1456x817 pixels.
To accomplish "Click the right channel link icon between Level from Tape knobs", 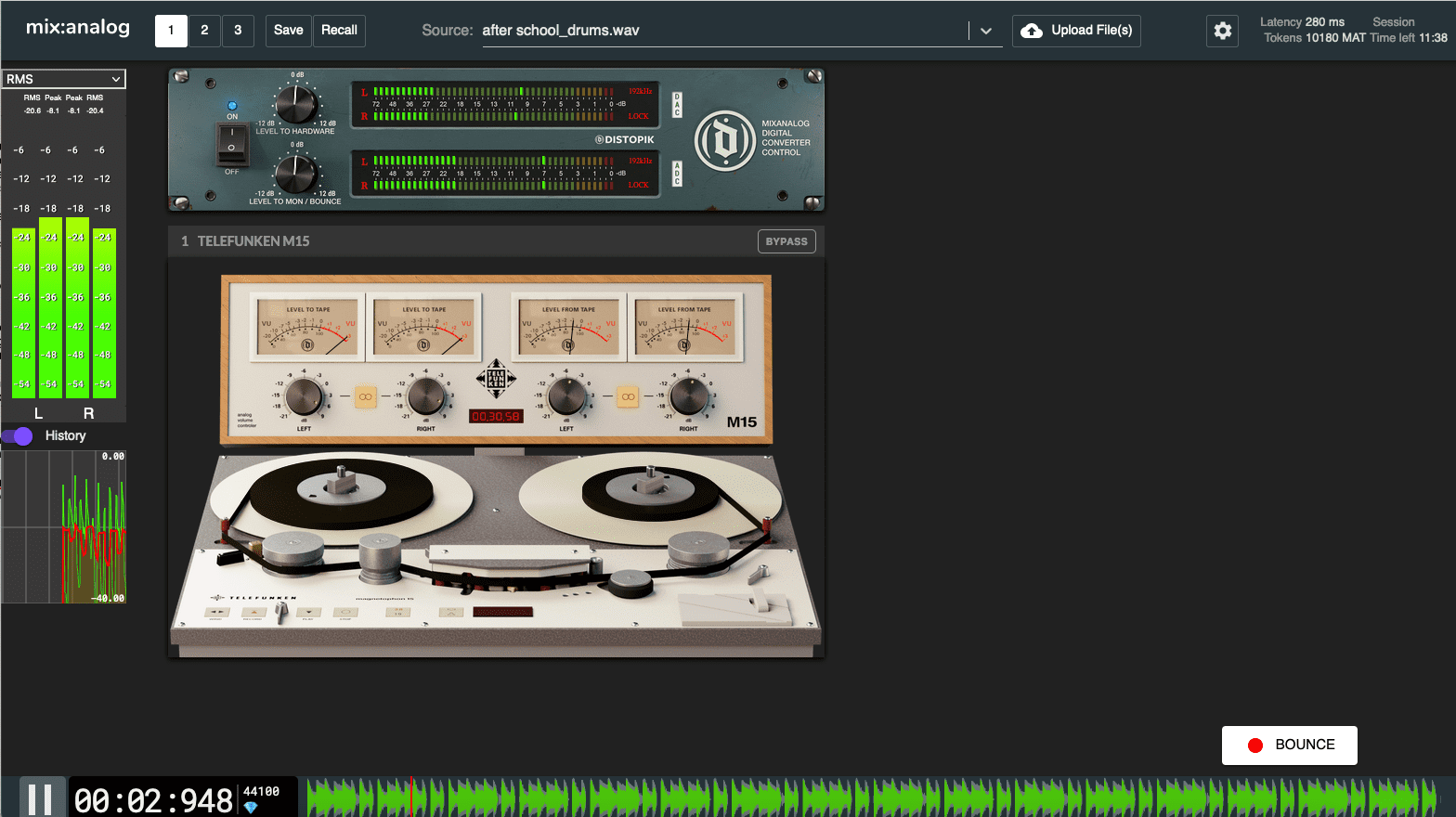I will click(629, 396).
